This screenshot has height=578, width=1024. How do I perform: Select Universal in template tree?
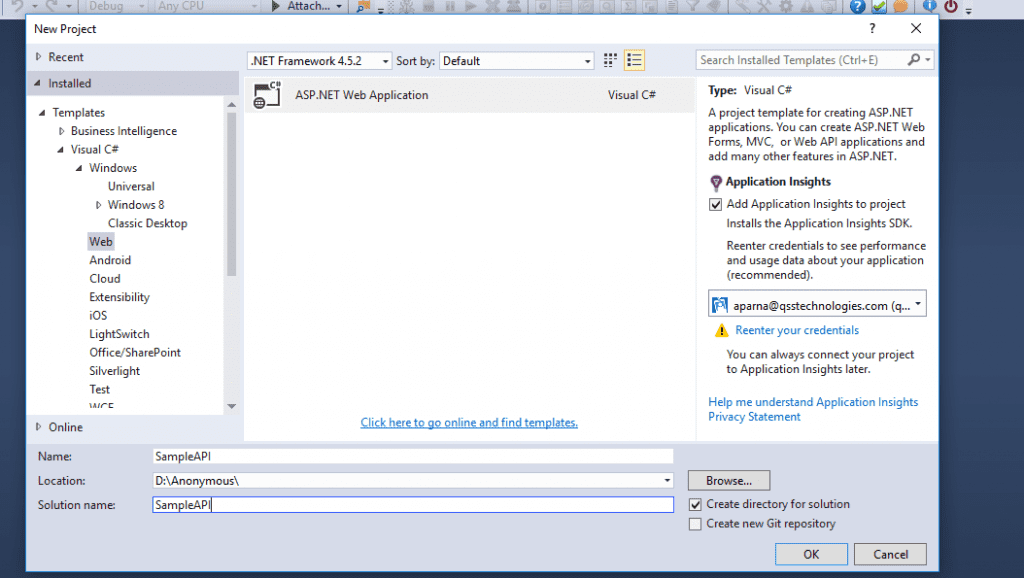(x=131, y=186)
